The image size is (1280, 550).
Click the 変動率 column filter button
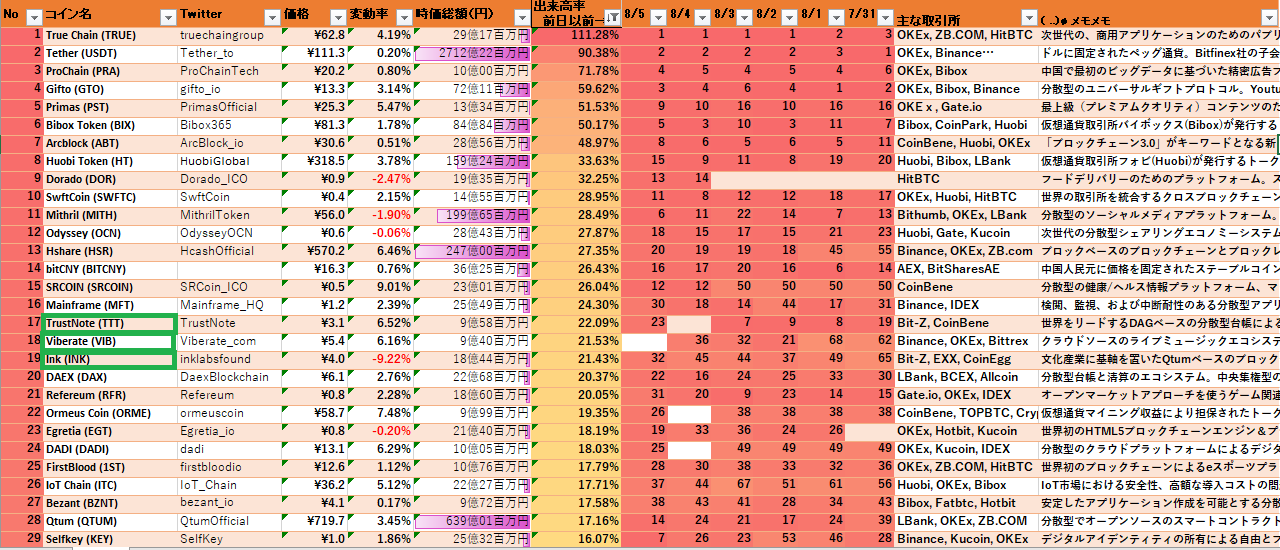click(x=401, y=17)
